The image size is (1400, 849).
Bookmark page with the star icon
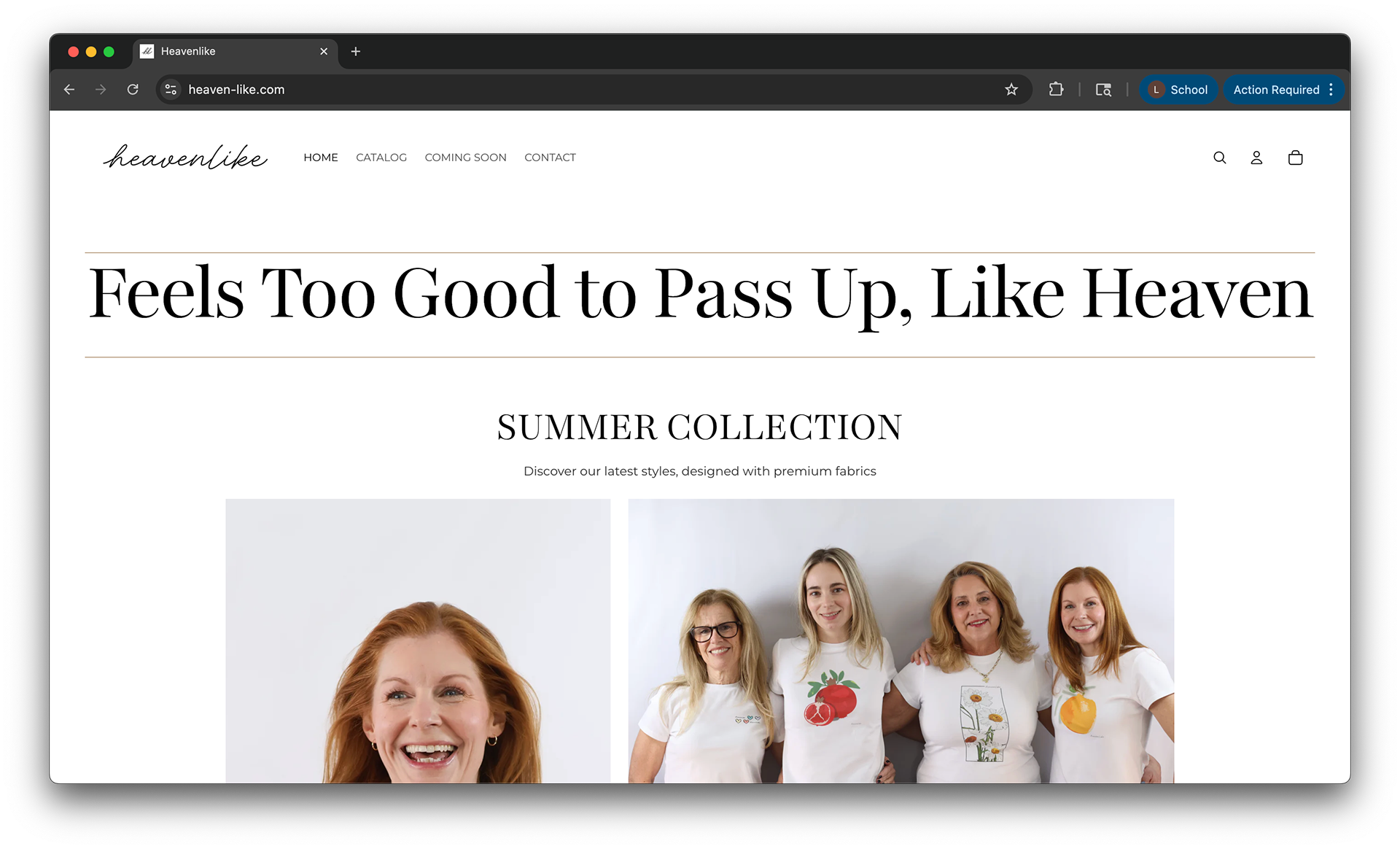[x=1011, y=90]
